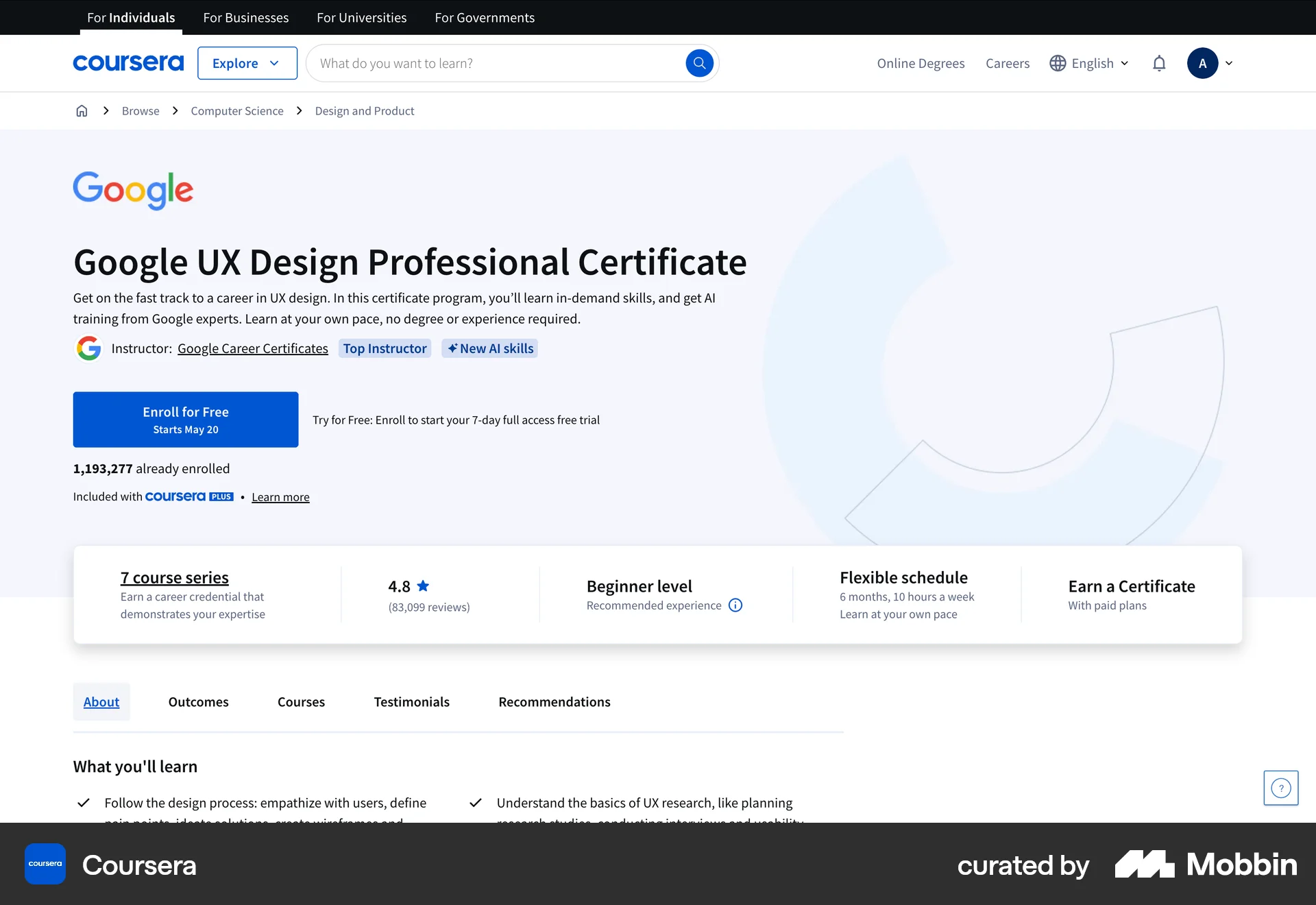Click the Enroll for Free button
1316x905 pixels.
tap(185, 419)
